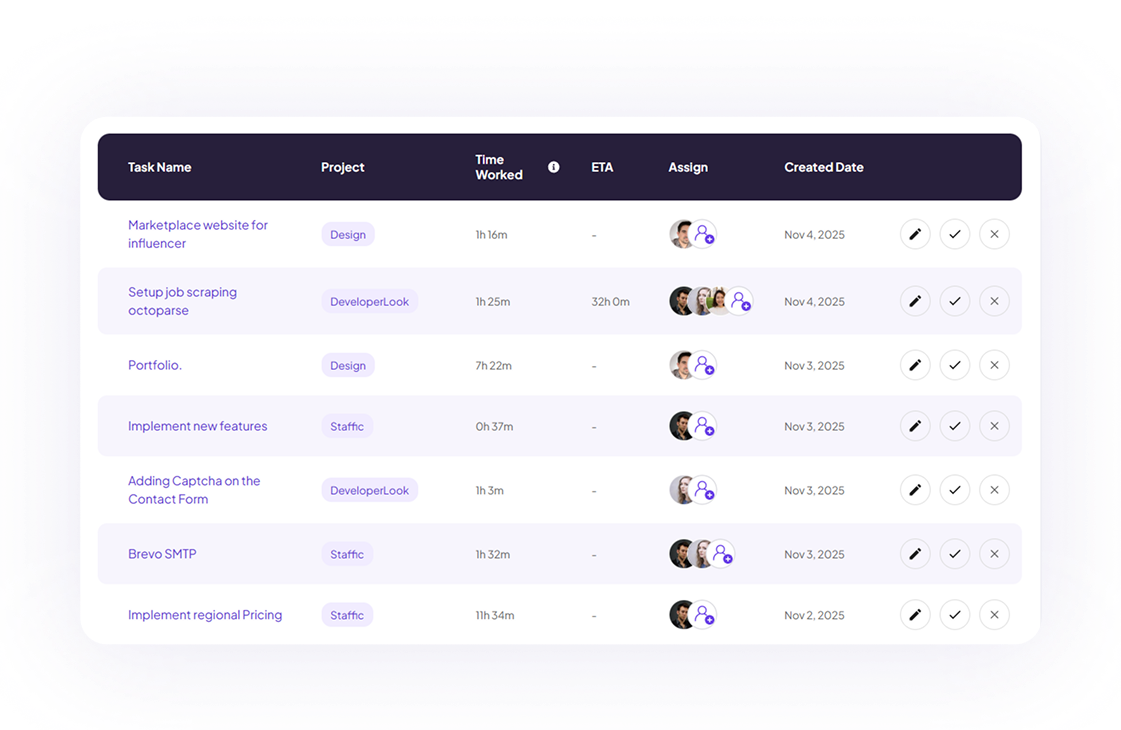Edit the Brevo SMTP task
The image size is (1121, 730).
(x=915, y=553)
